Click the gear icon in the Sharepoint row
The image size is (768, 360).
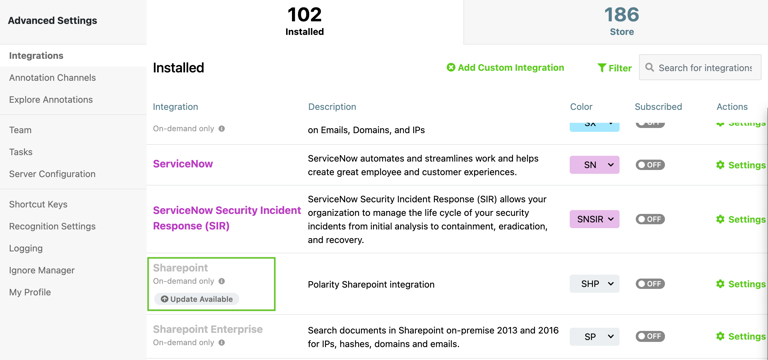pyautogui.click(x=720, y=284)
